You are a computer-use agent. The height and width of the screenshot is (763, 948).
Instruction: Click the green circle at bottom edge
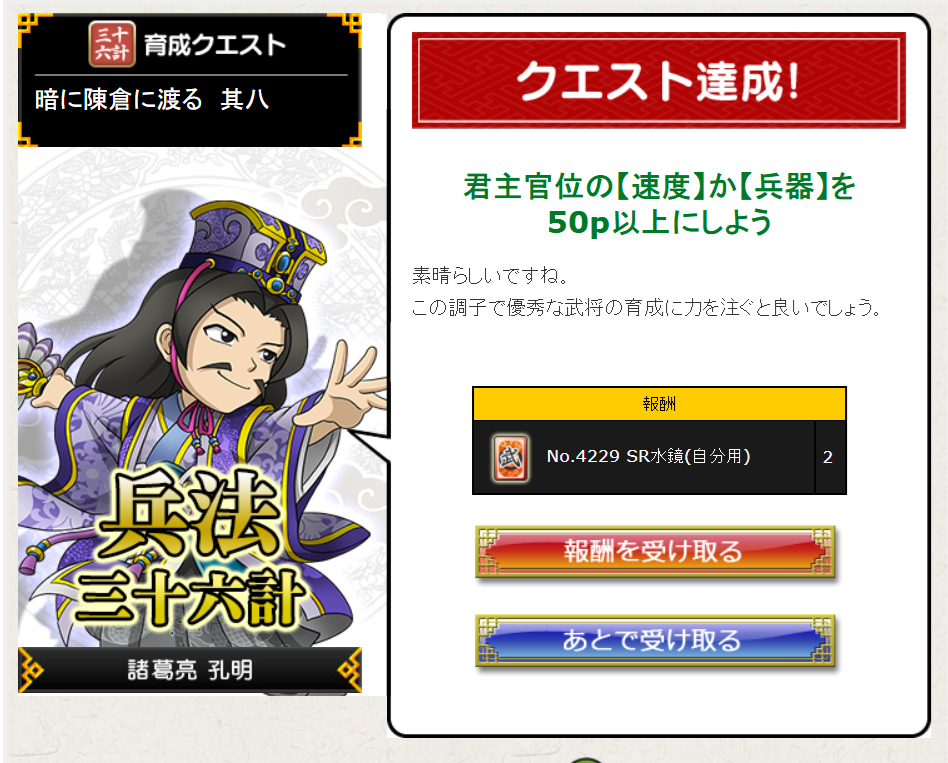586,759
